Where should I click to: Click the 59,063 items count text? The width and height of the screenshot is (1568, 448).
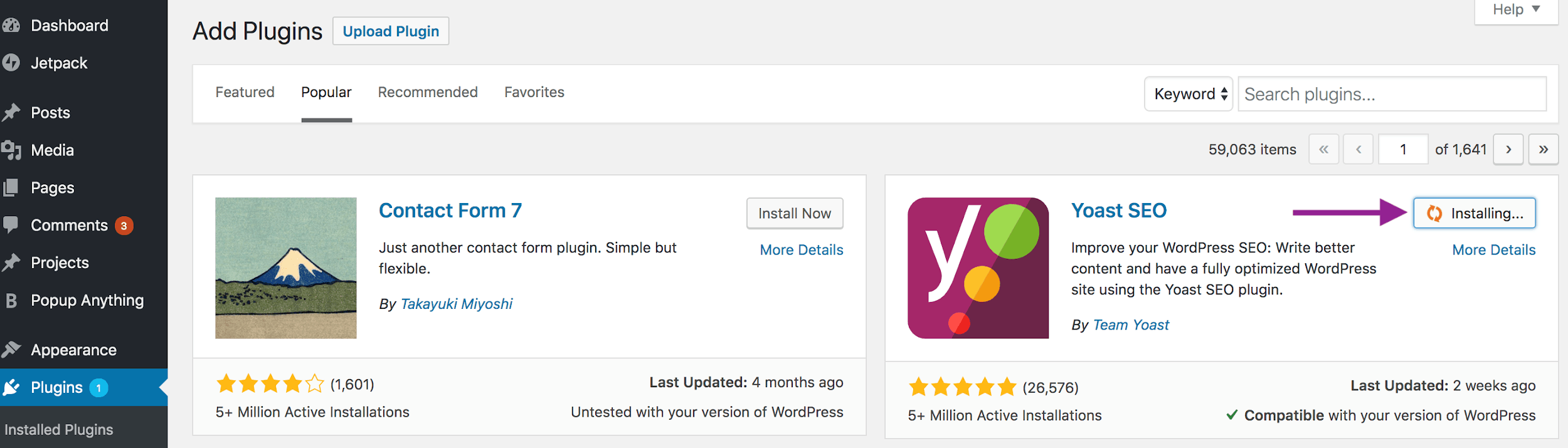coord(1252,150)
